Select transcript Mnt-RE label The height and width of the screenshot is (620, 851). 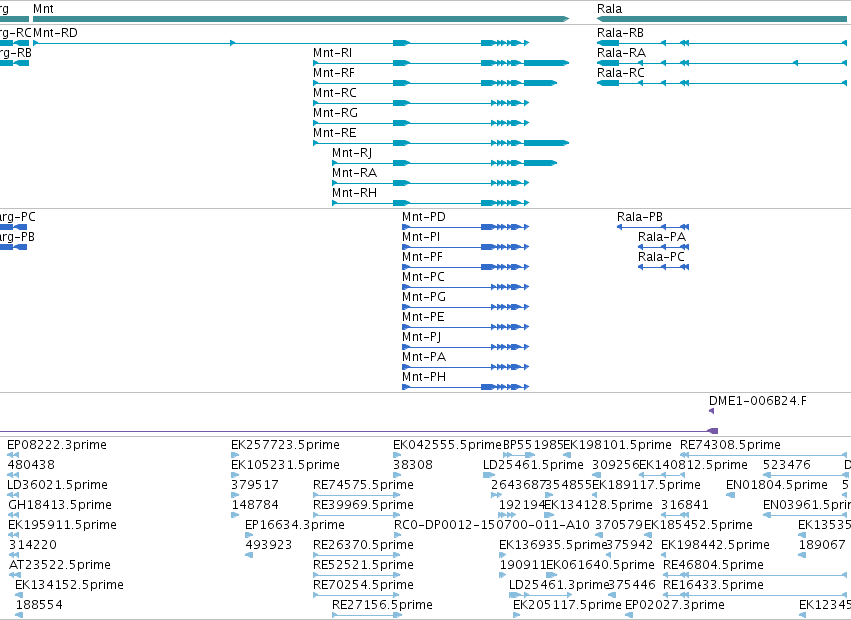point(335,133)
